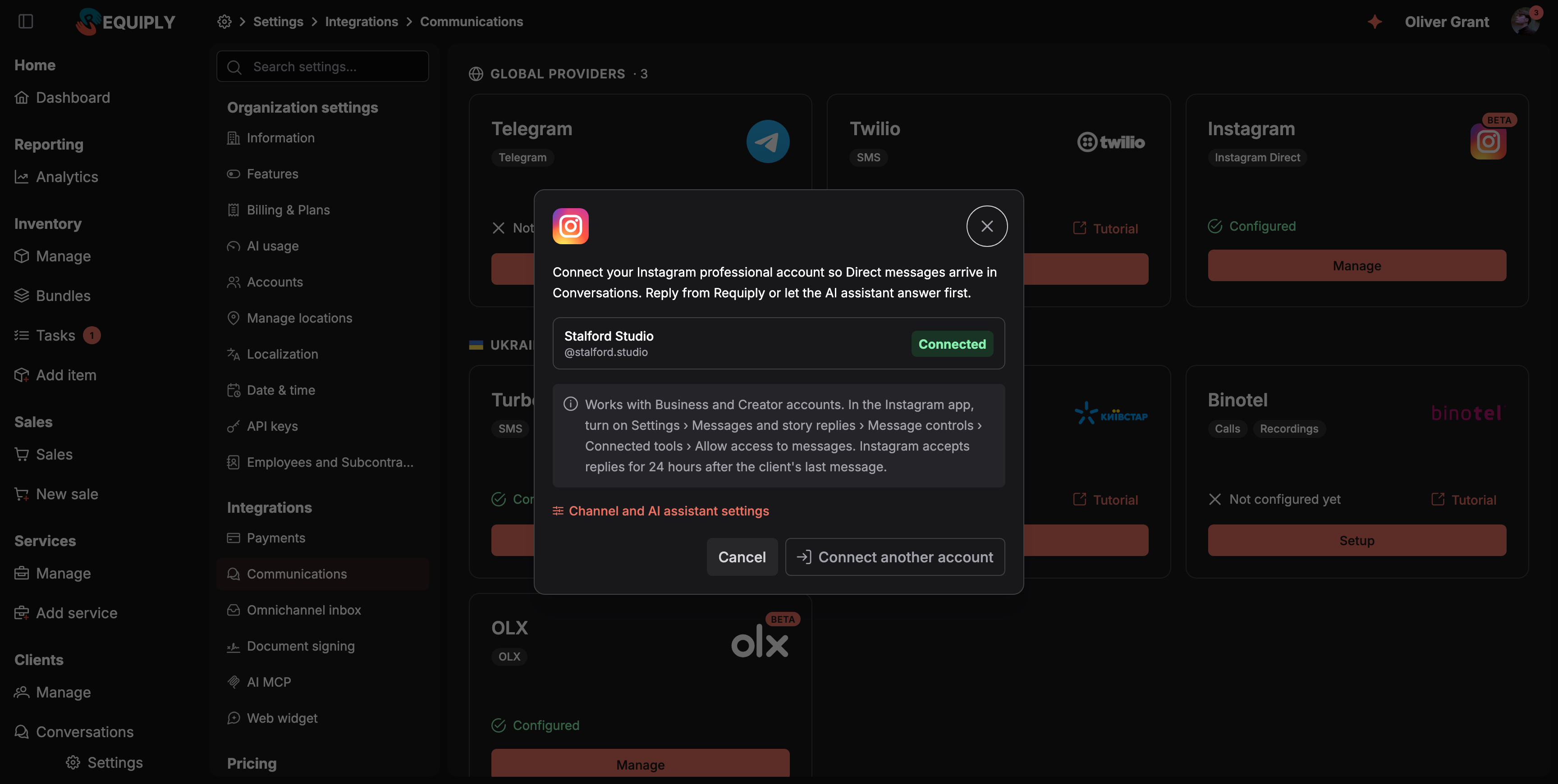Open Tasks with the 1 badge
Image resolution: width=1558 pixels, height=784 pixels.
click(x=57, y=335)
